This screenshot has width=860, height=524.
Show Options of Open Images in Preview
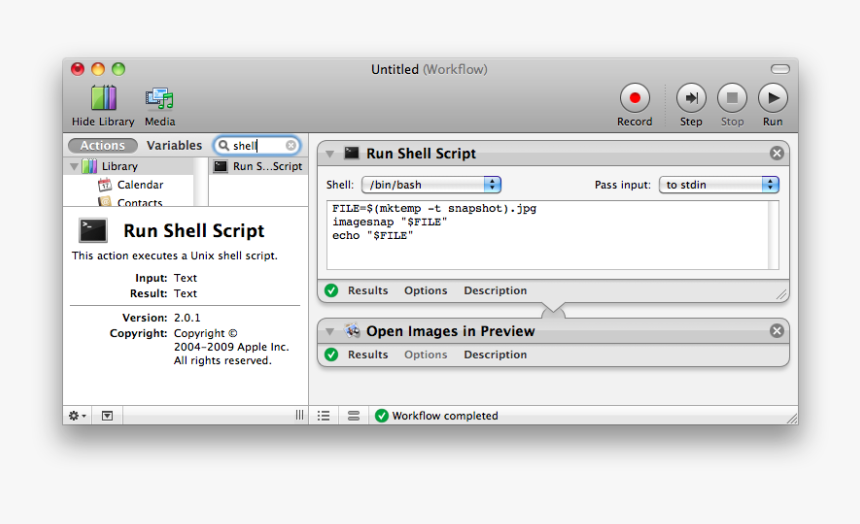426,354
